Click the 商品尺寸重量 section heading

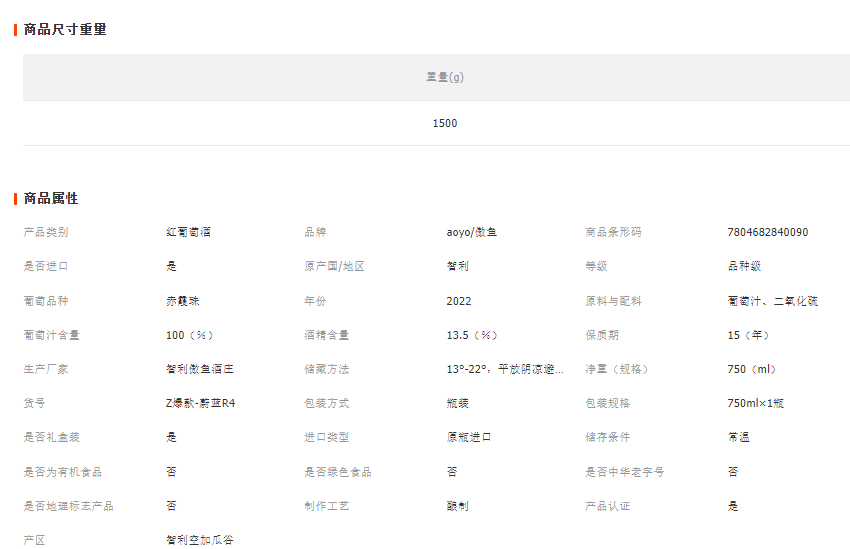pos(65,30)
